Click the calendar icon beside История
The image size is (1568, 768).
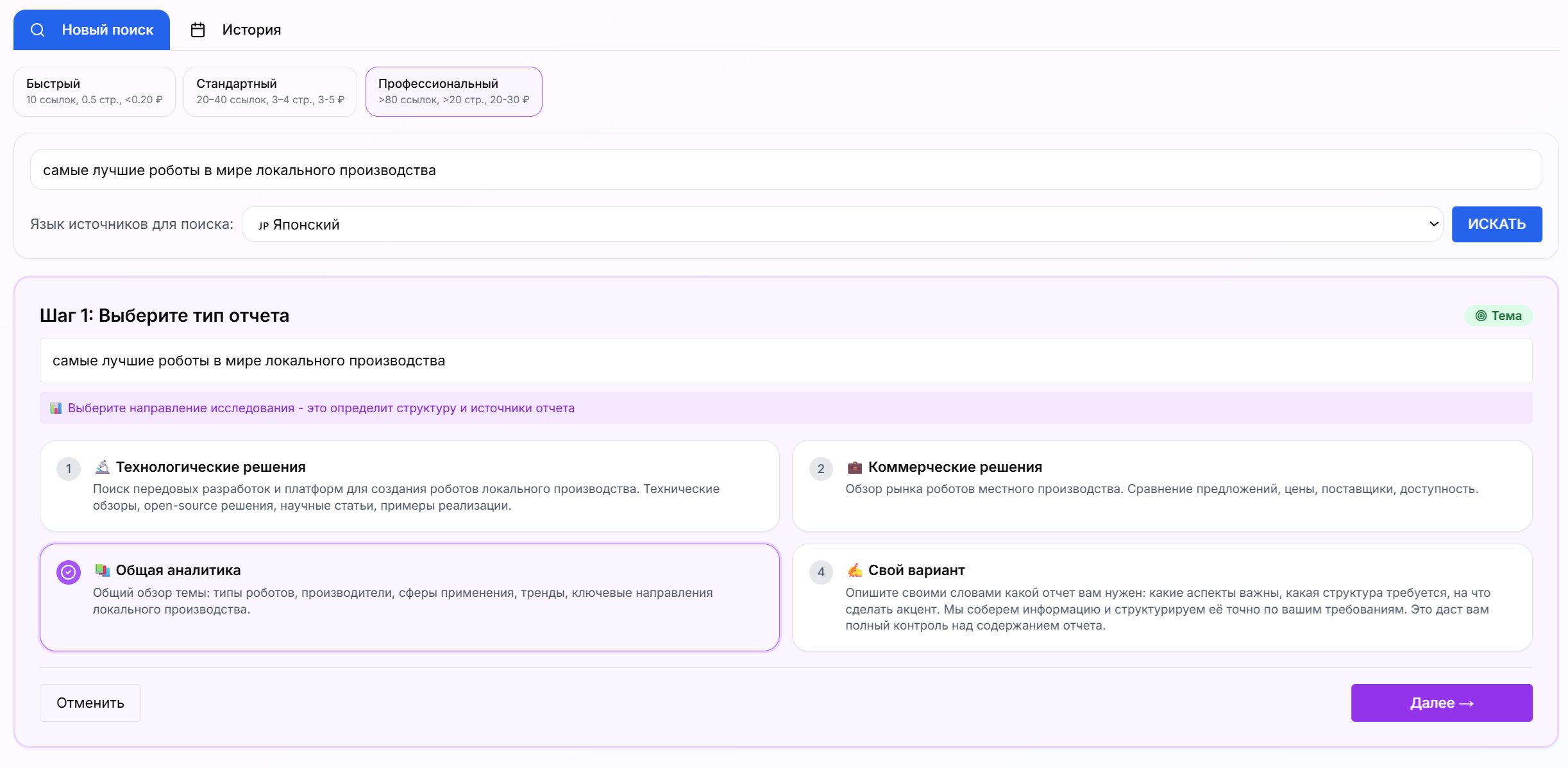pos(198,30)
